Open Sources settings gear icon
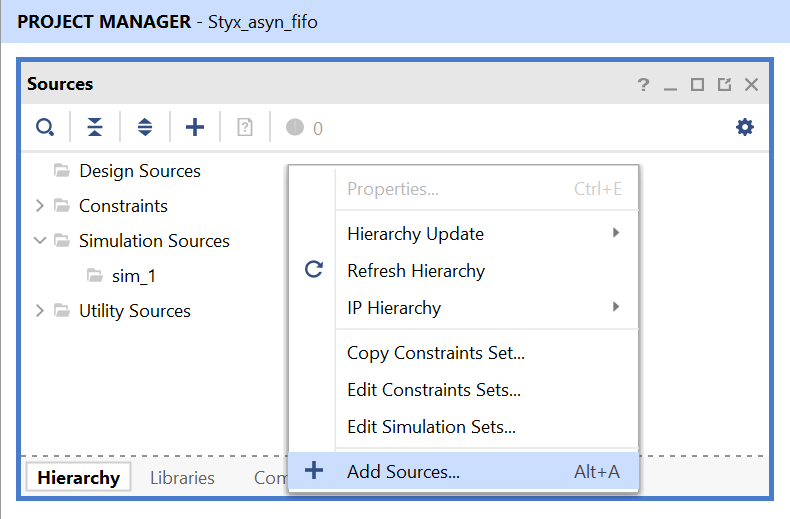This screenshot has height=519, width=790. coord(745,127)
